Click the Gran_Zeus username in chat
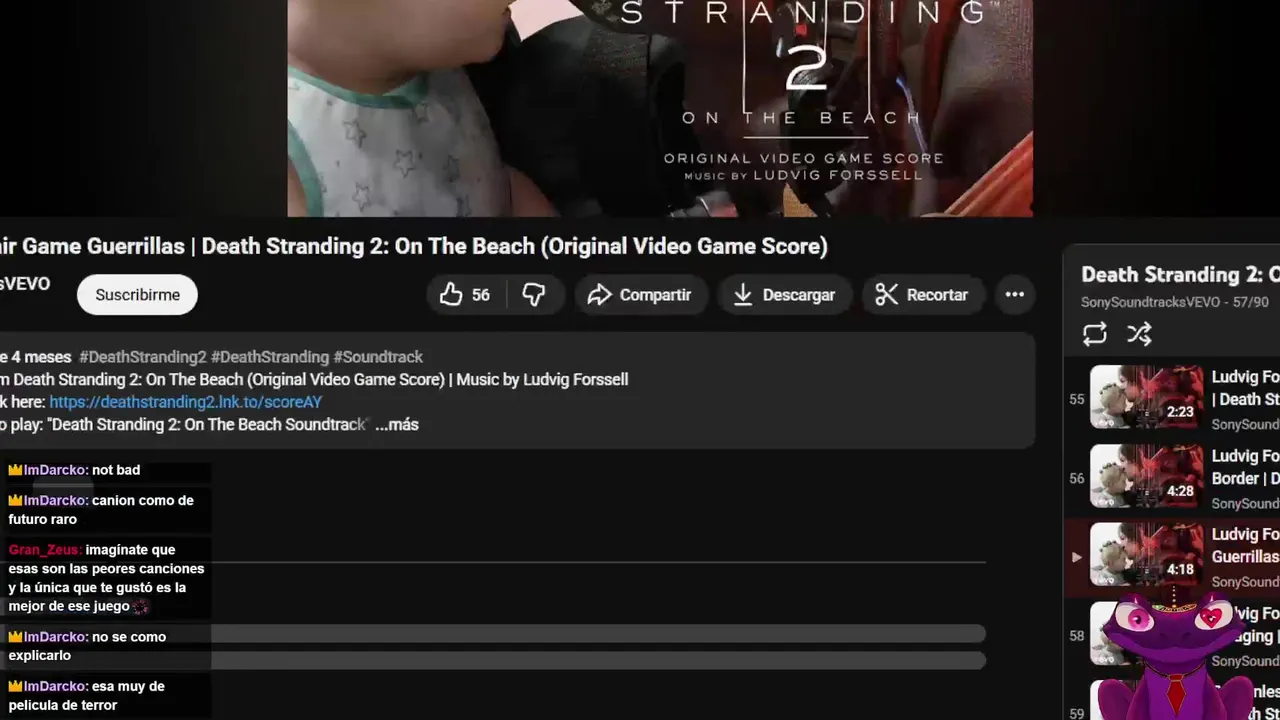Image resolution: width=1280 pixels, height=720 pixels. click(x=45, y=550)
